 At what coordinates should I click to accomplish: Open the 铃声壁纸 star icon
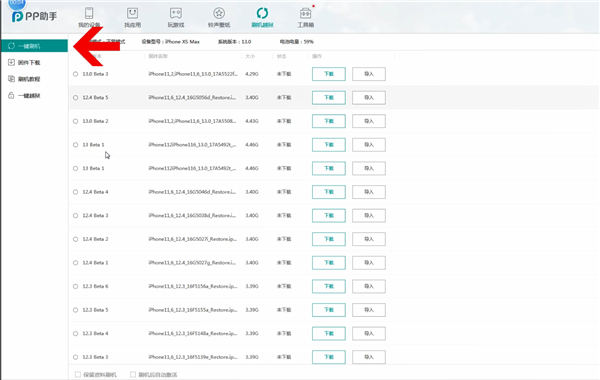pyautogui.click(x=219, y=13)
